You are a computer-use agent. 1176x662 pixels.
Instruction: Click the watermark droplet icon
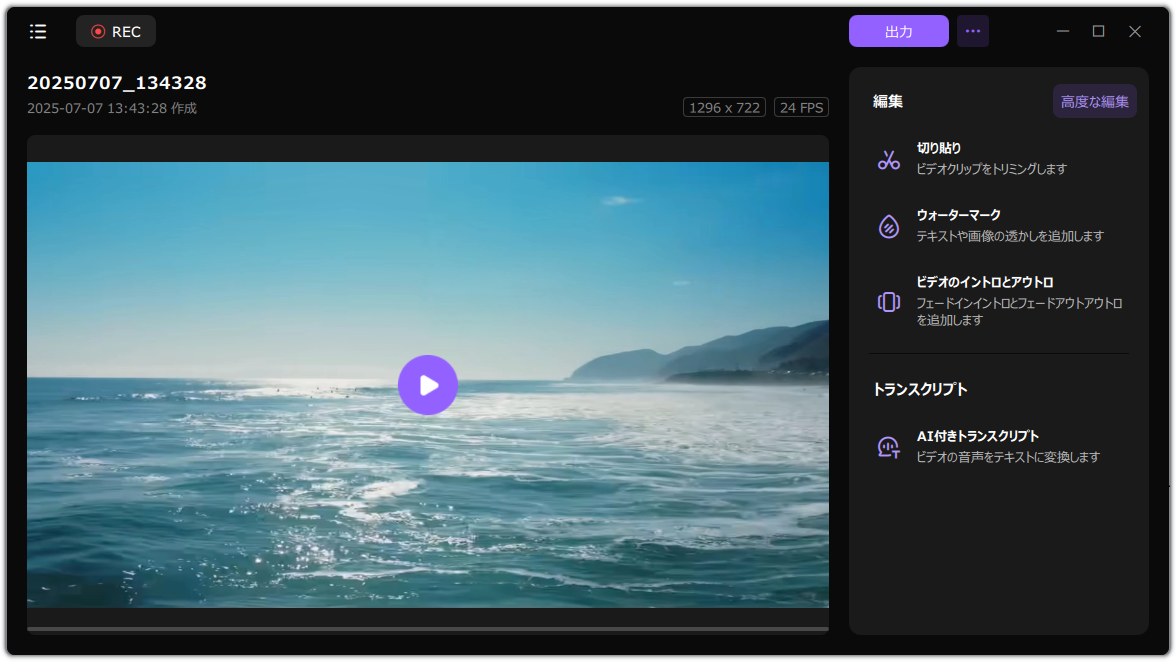point(888,226)
